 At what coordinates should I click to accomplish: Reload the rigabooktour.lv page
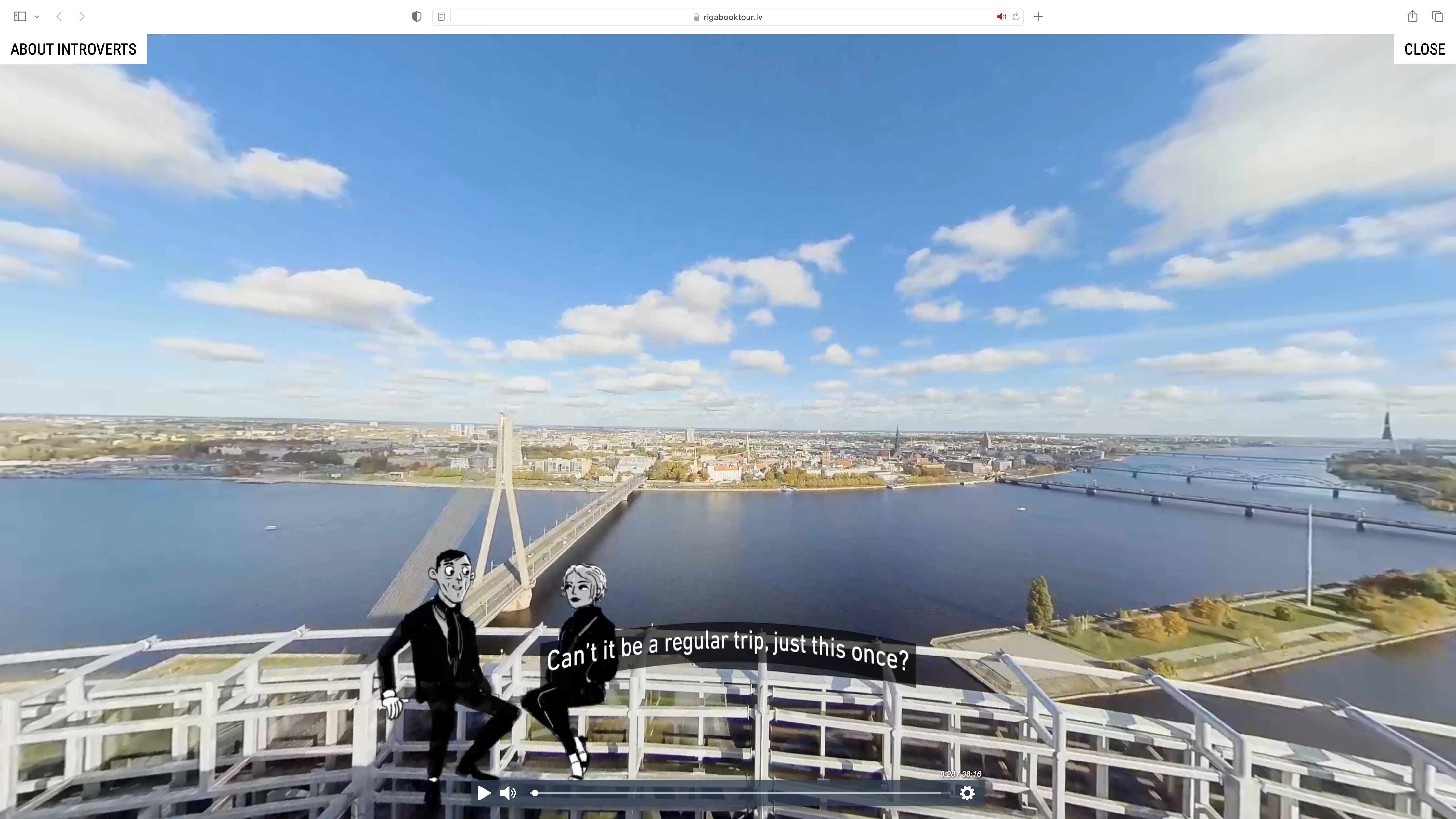pos(1016,16)
